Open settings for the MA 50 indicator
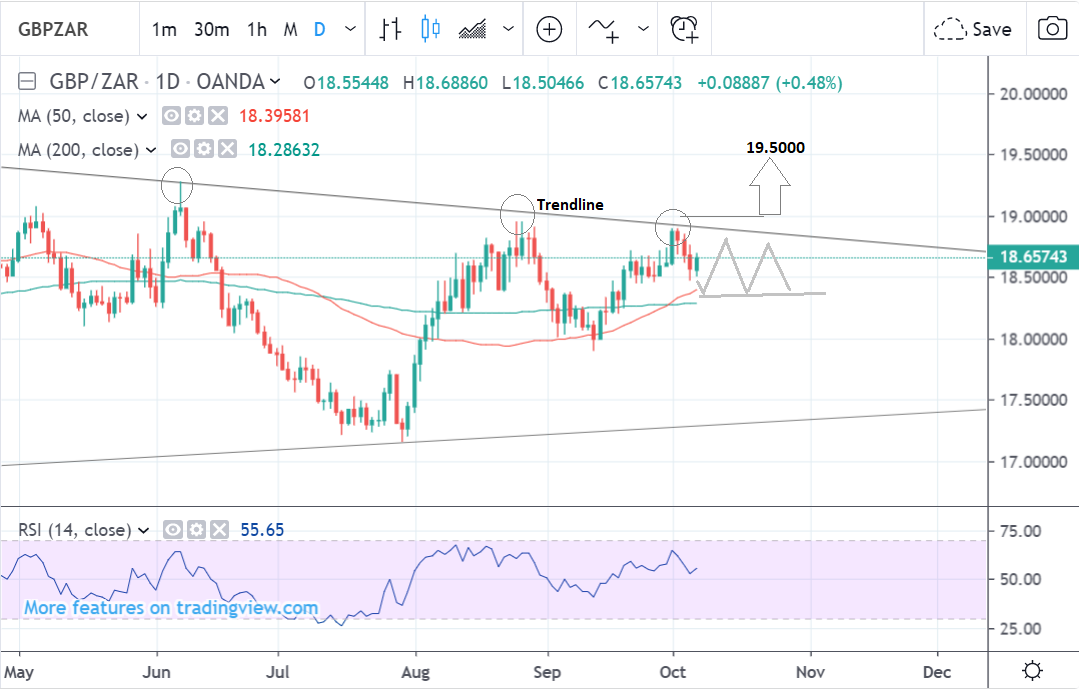 coord(195,116)
